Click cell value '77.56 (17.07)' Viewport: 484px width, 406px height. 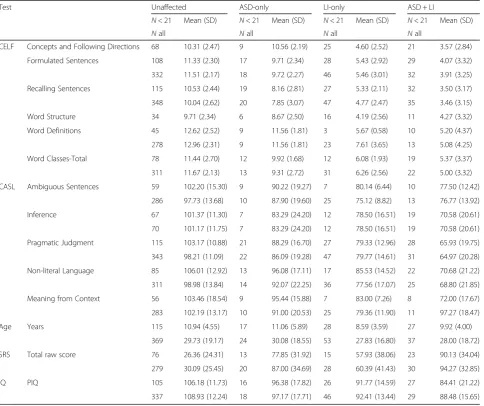375,285
